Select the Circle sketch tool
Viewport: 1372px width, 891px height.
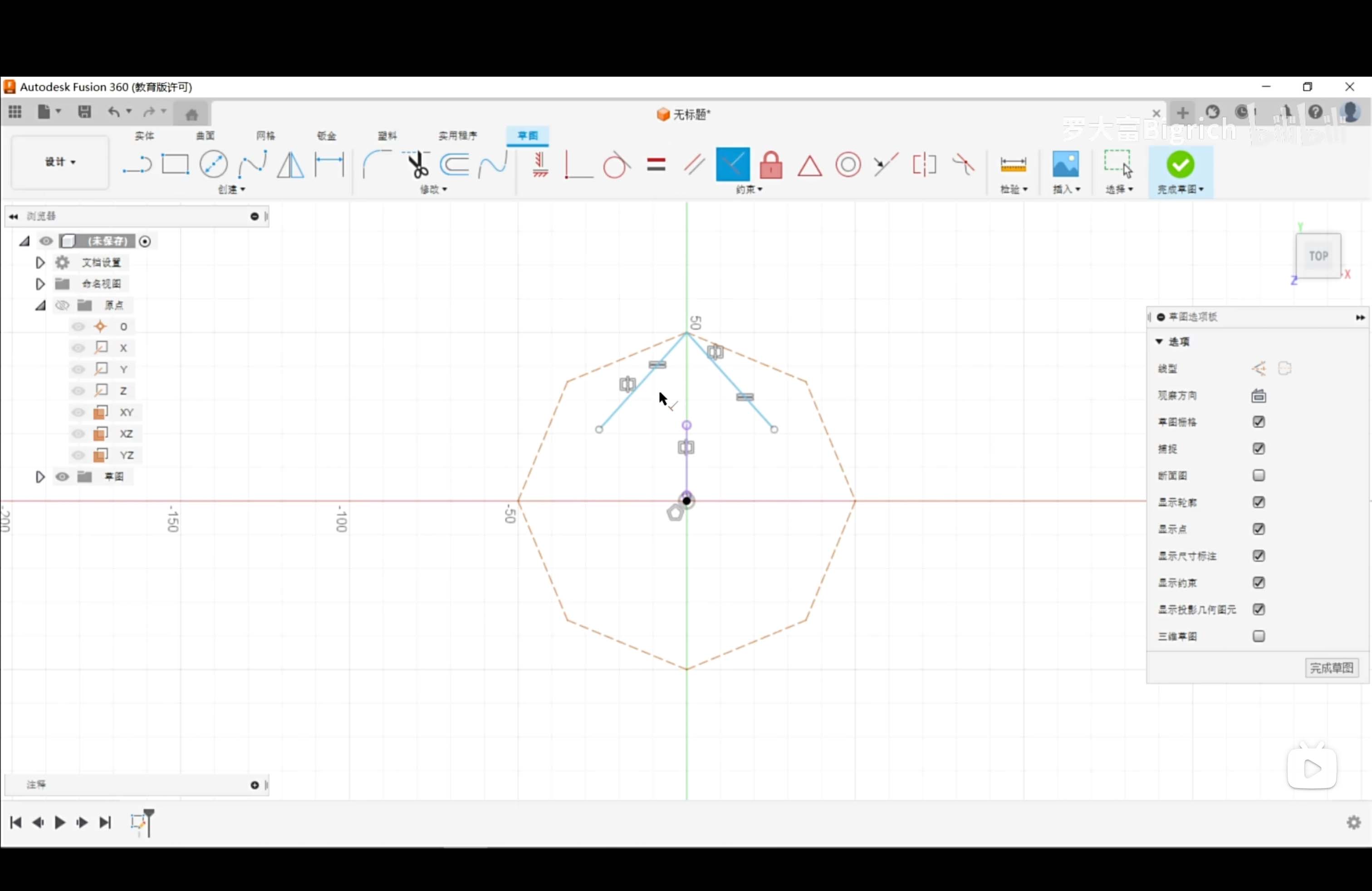(x=214, y=166)
